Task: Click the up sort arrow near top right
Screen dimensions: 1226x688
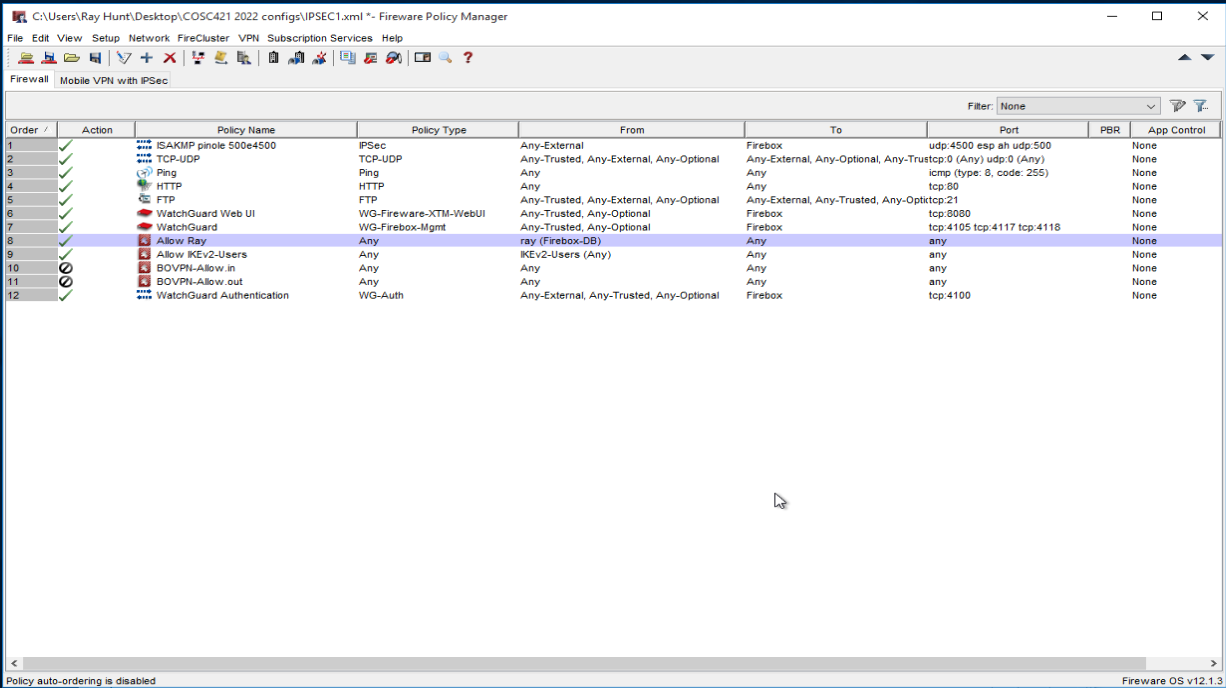Action: click(1184, 57)
